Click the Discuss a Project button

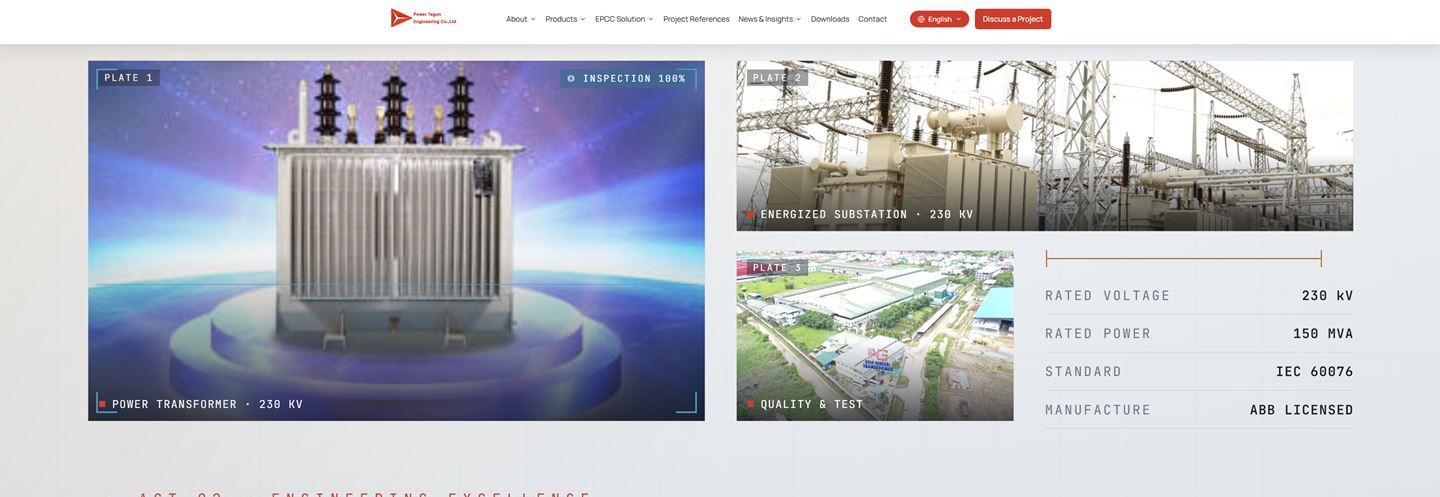click(x=1013, y=19)
